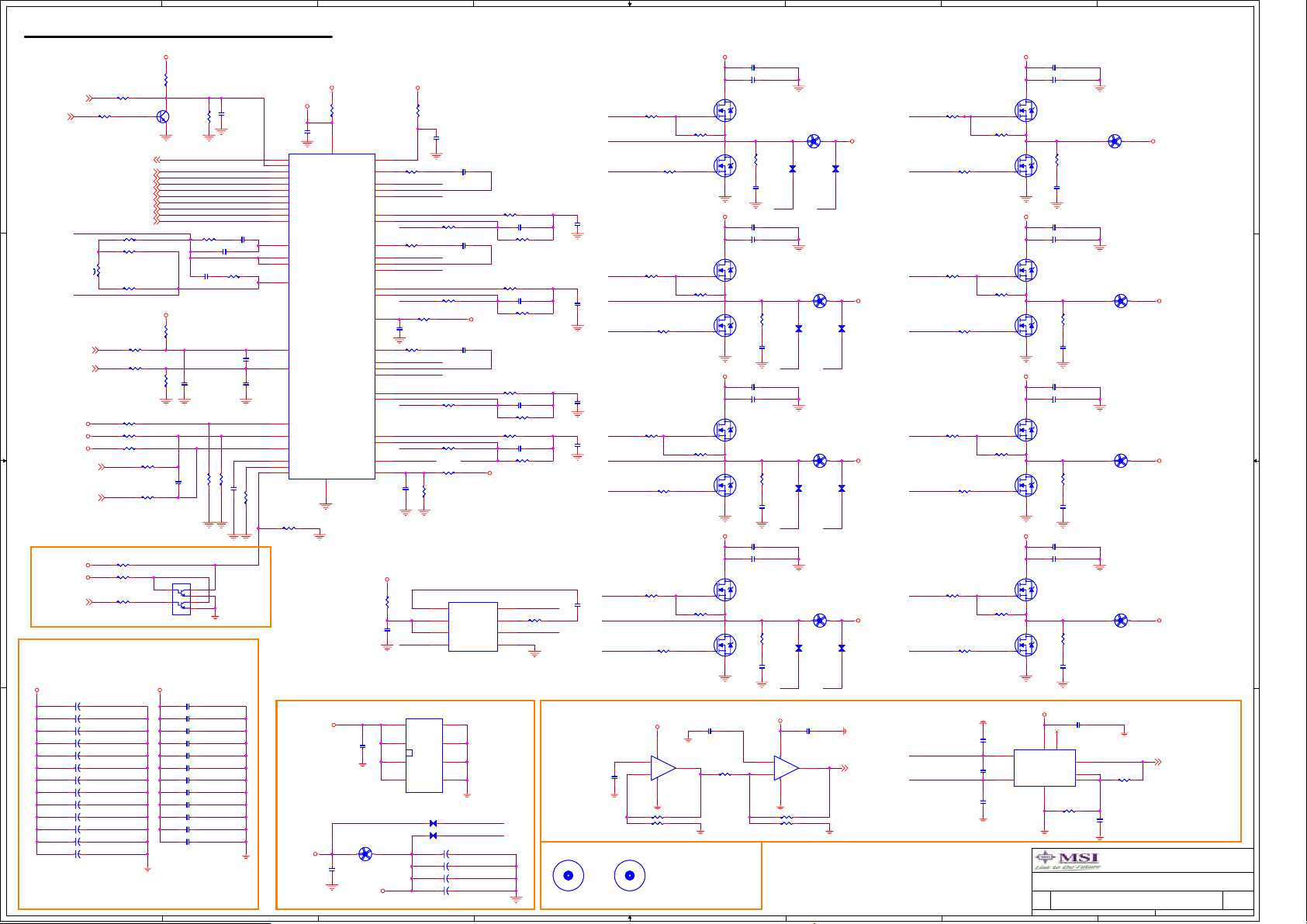Select the dual-transistor package in orange box
This screenshot has height=924, width=1307.
click(181, 599)
